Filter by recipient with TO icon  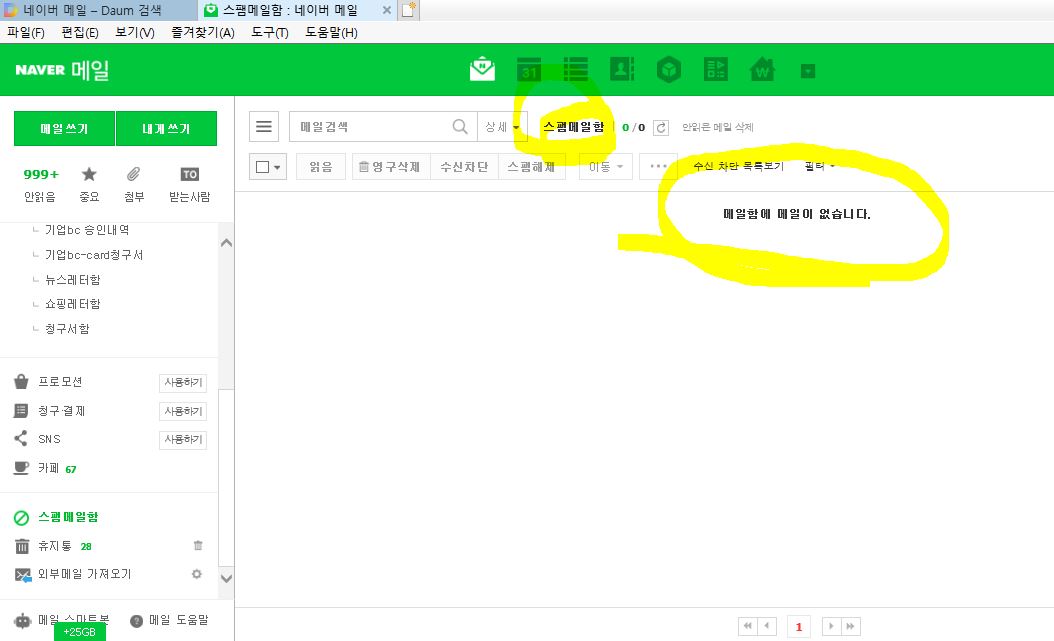pos(190,185)
